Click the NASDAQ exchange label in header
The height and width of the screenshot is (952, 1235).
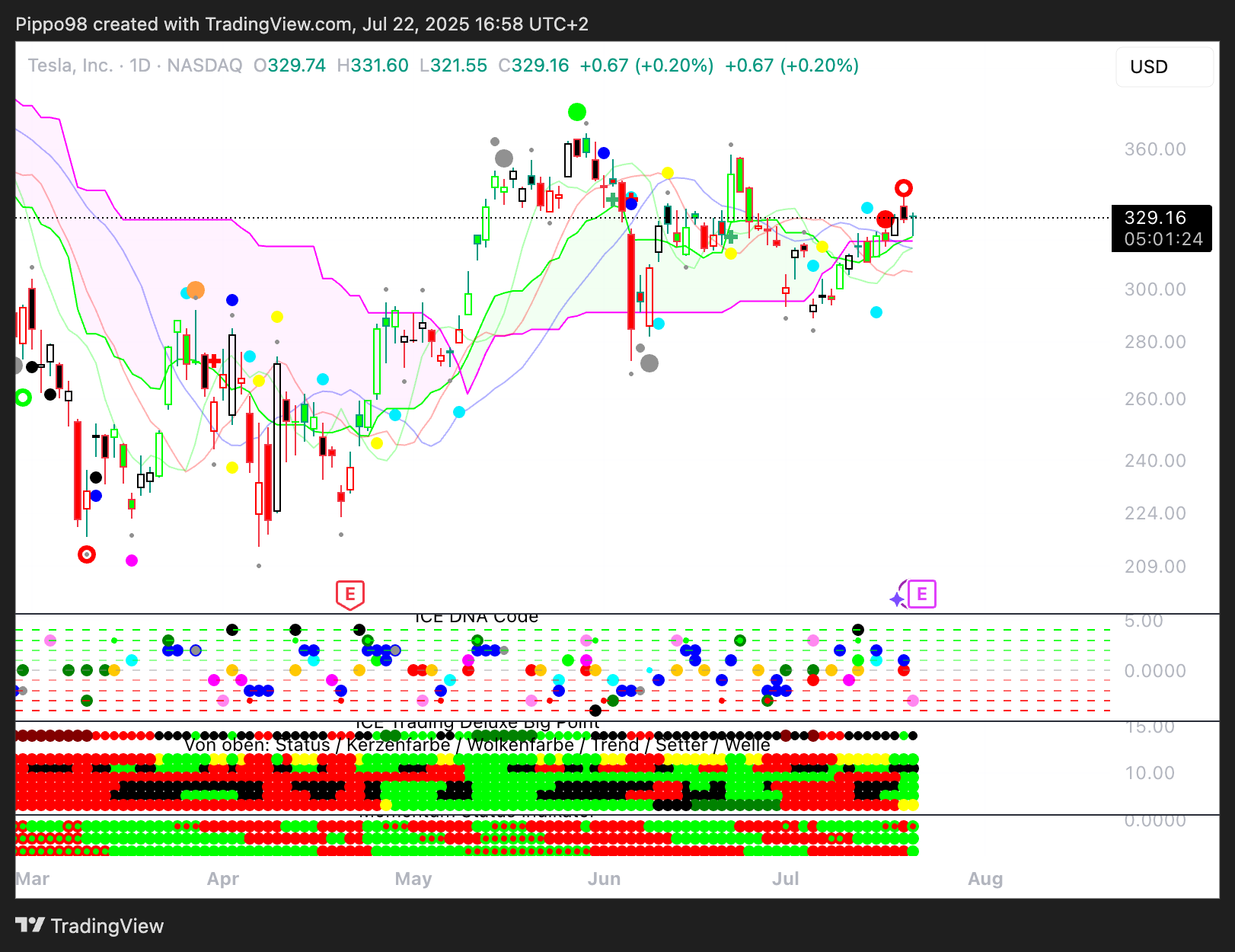(204, 65)
